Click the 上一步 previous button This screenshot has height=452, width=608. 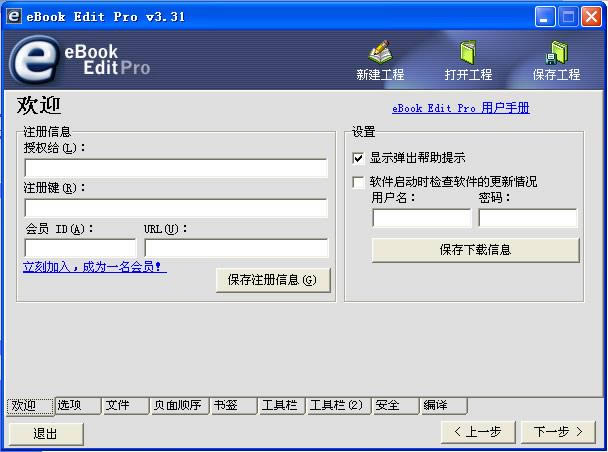point(478,432)
